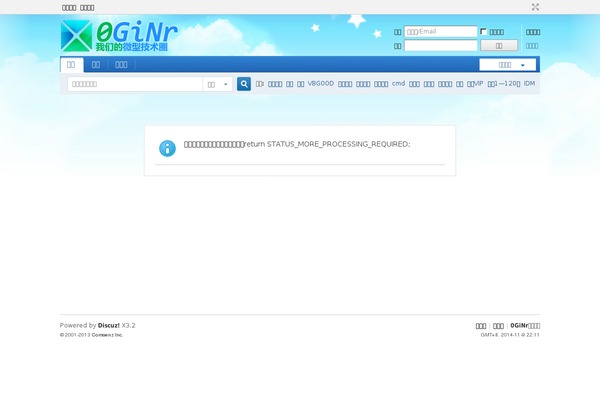Expand the search type dropdown
600x400 pixels.
[x=217, y=84]
